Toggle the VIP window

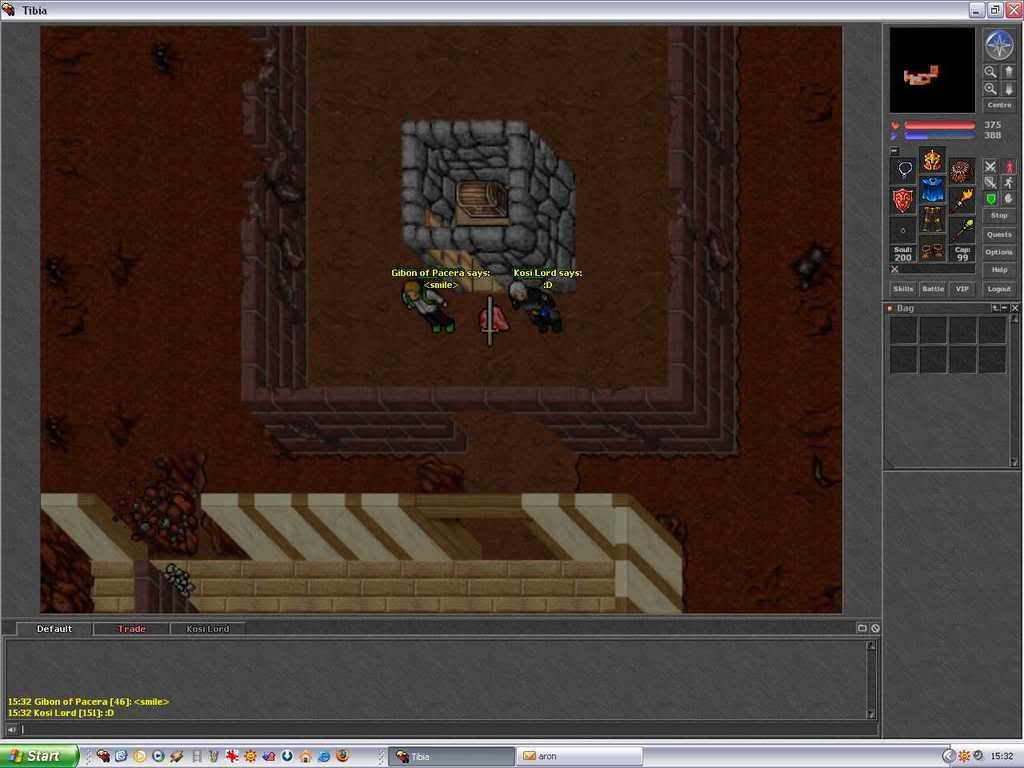point(962,289)
